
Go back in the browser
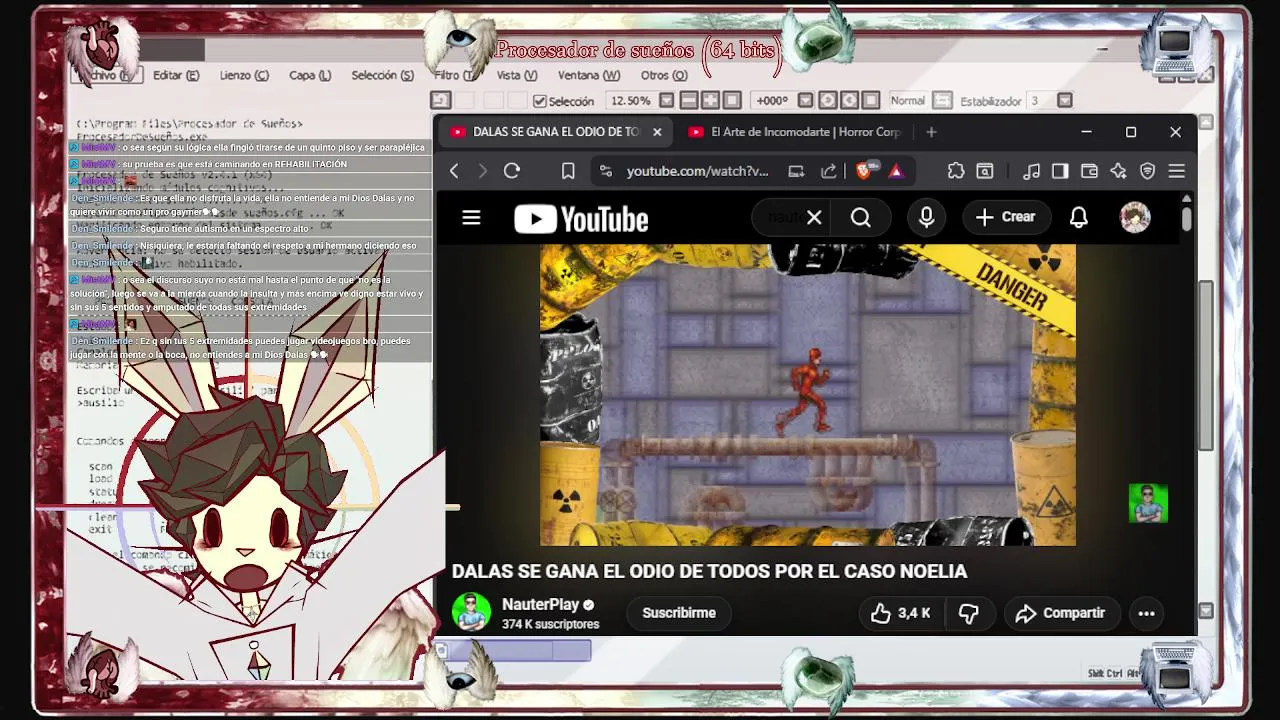coord(454,171)
